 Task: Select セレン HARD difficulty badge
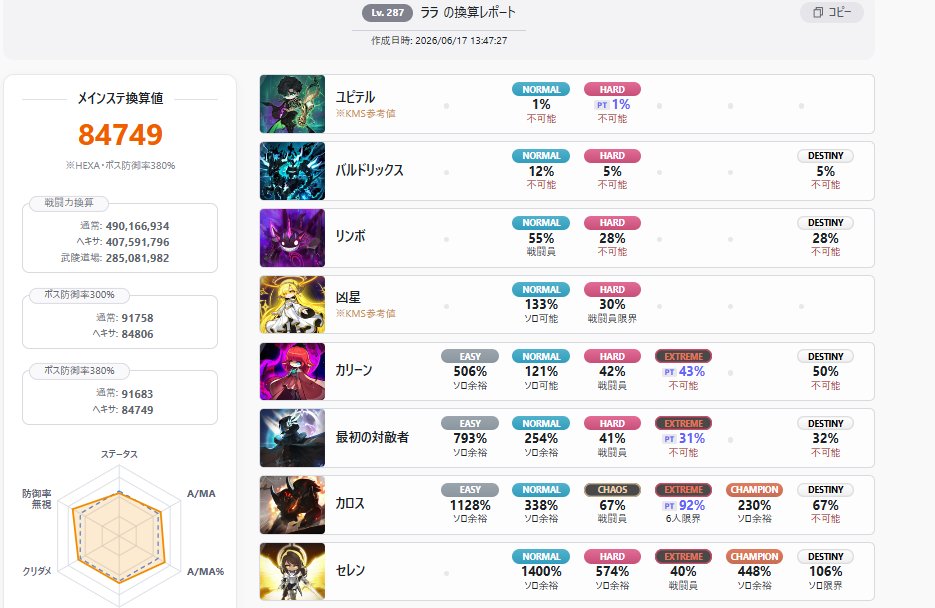pos(612,556)
